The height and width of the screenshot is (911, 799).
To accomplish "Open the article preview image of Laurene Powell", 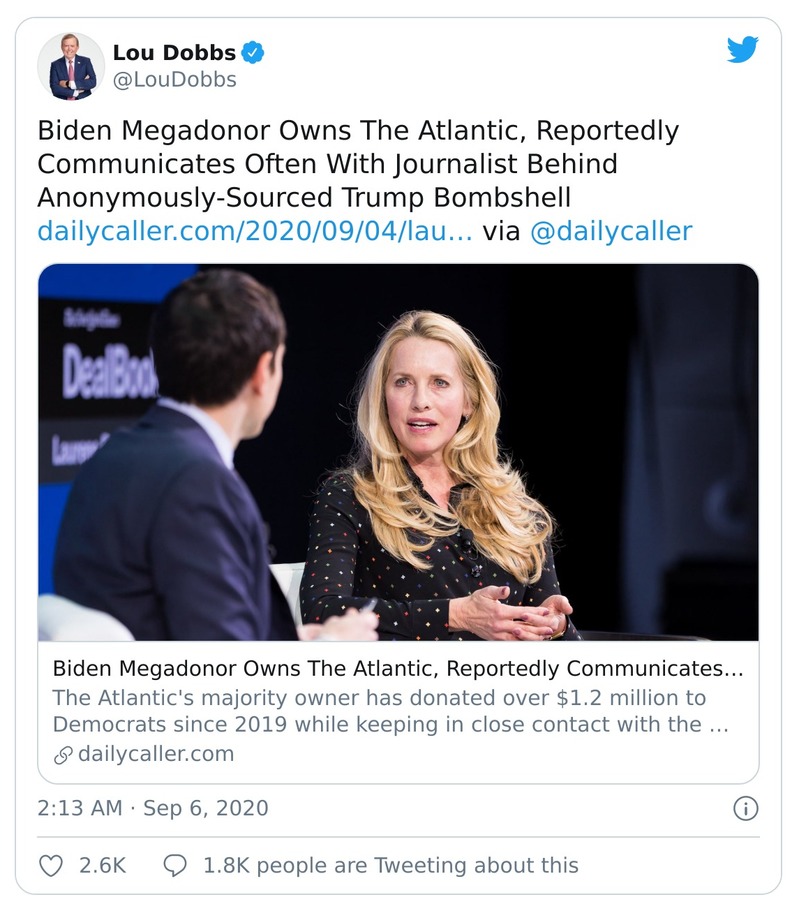I will [x=397, y=455].
